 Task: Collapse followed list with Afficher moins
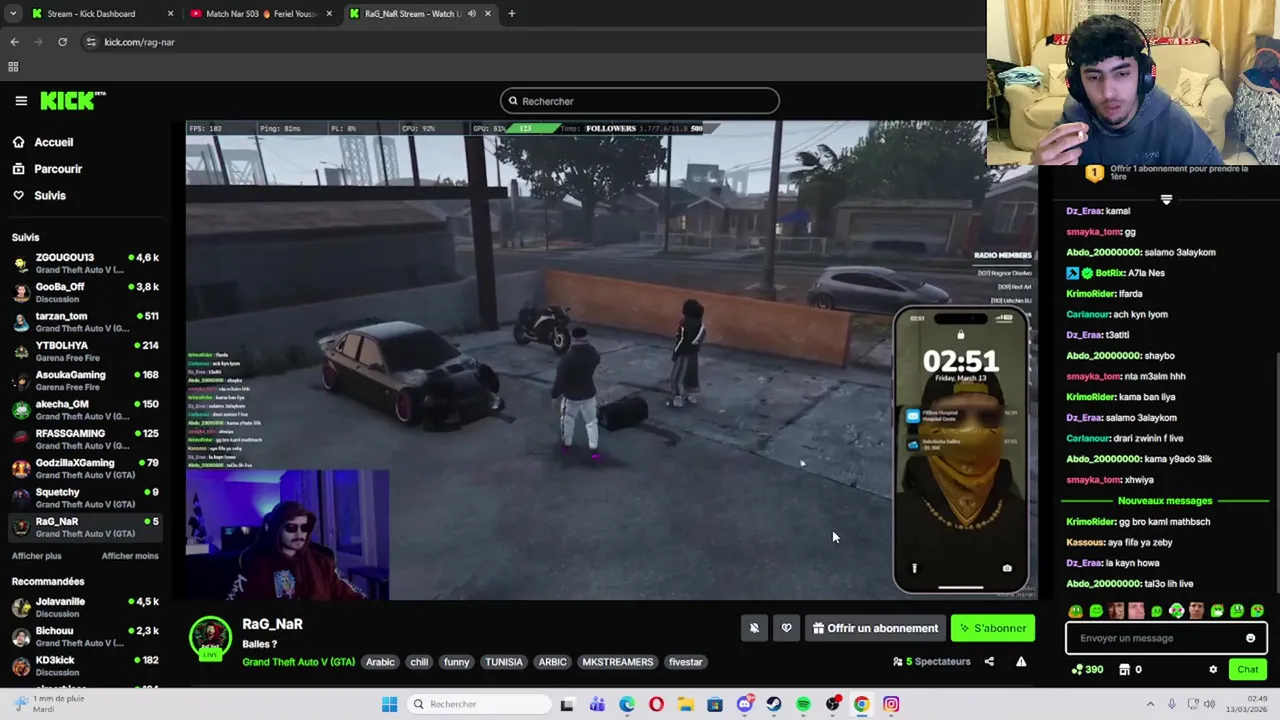pos(130,556)
